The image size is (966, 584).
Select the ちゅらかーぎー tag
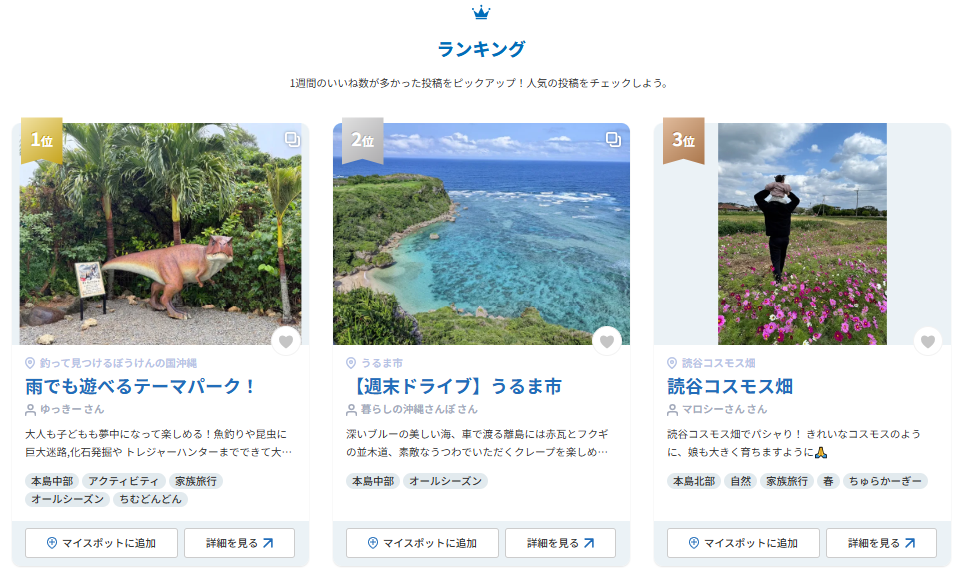click(885, 481)
